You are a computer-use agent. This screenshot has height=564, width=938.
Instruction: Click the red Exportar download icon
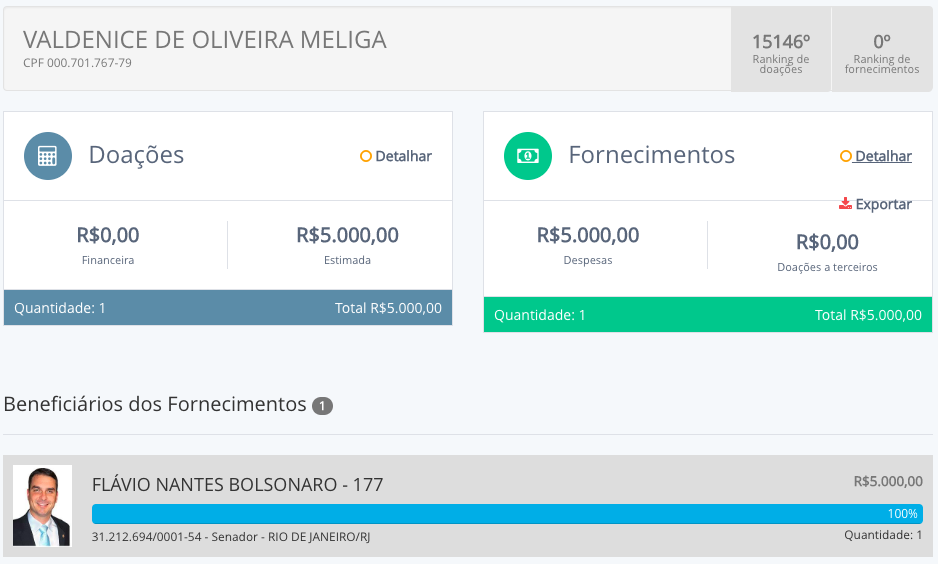[845, 204]
